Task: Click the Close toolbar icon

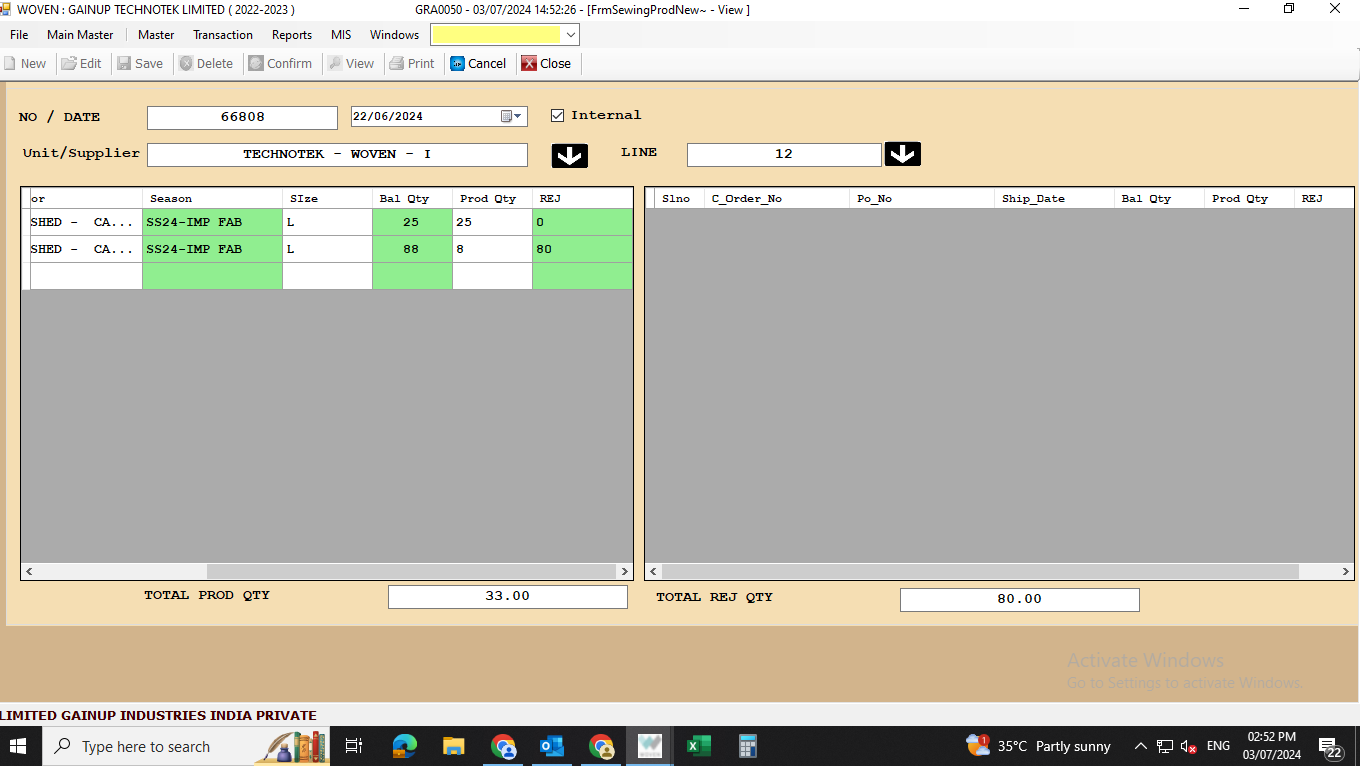Action: click(529, 63)
